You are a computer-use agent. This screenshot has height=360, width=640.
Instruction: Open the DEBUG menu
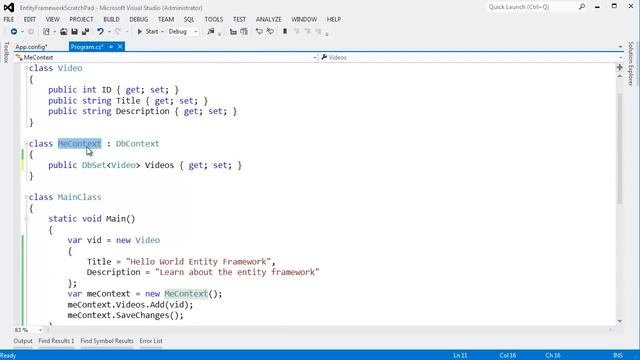coord(139,19)
